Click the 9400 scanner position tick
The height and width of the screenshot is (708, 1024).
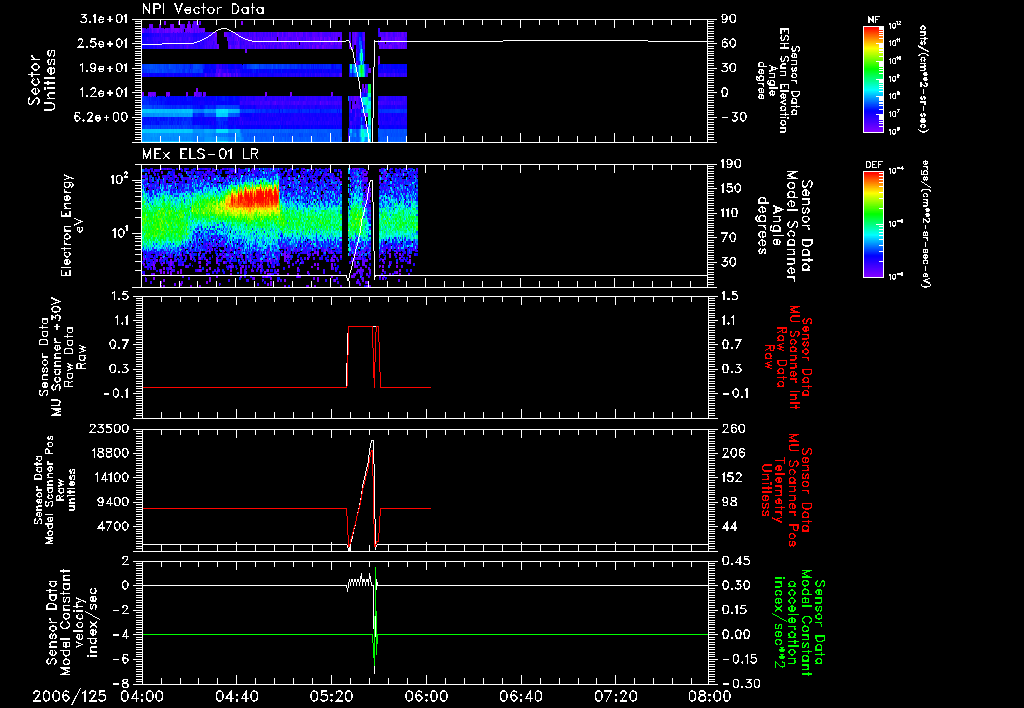click(x=114, y=502)
